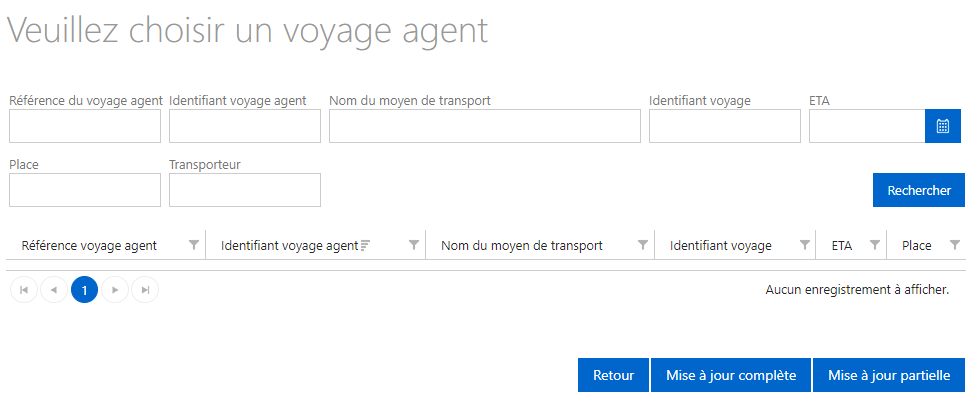Screen dimensions: 969x393
Task: Jump to the last page
Action: [x=145, y=290]
